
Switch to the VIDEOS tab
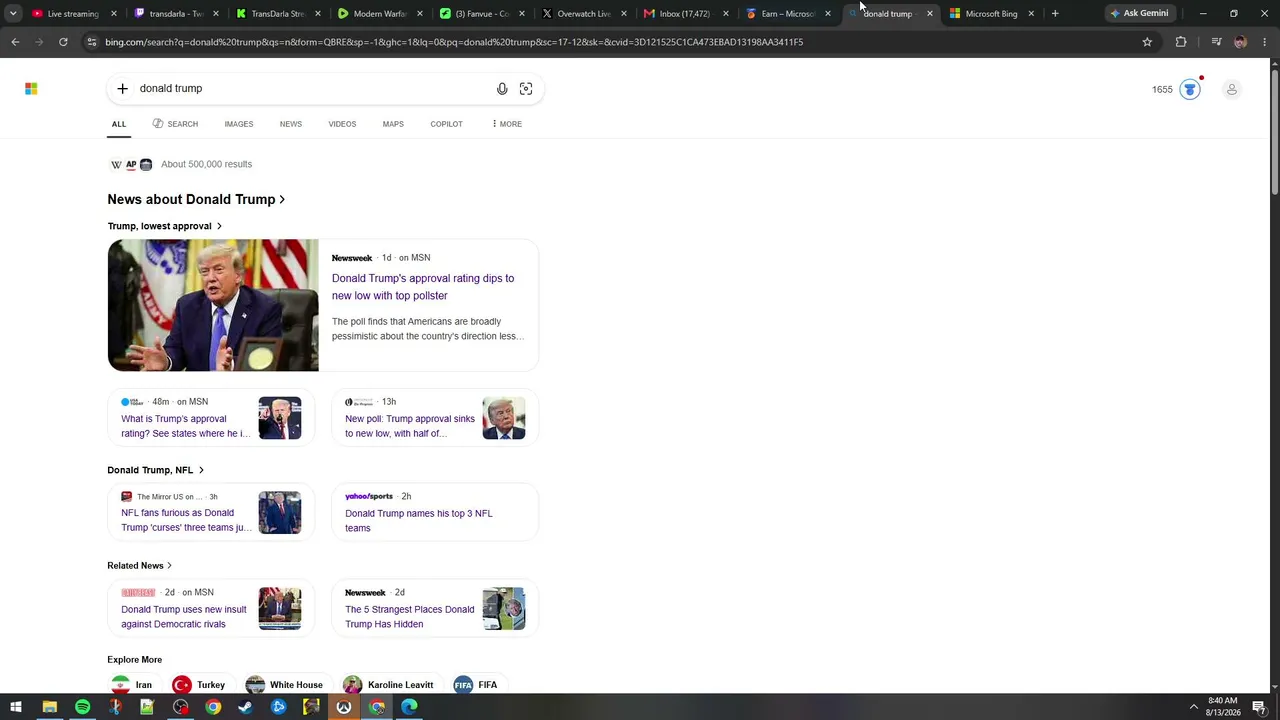coord(342,124)
